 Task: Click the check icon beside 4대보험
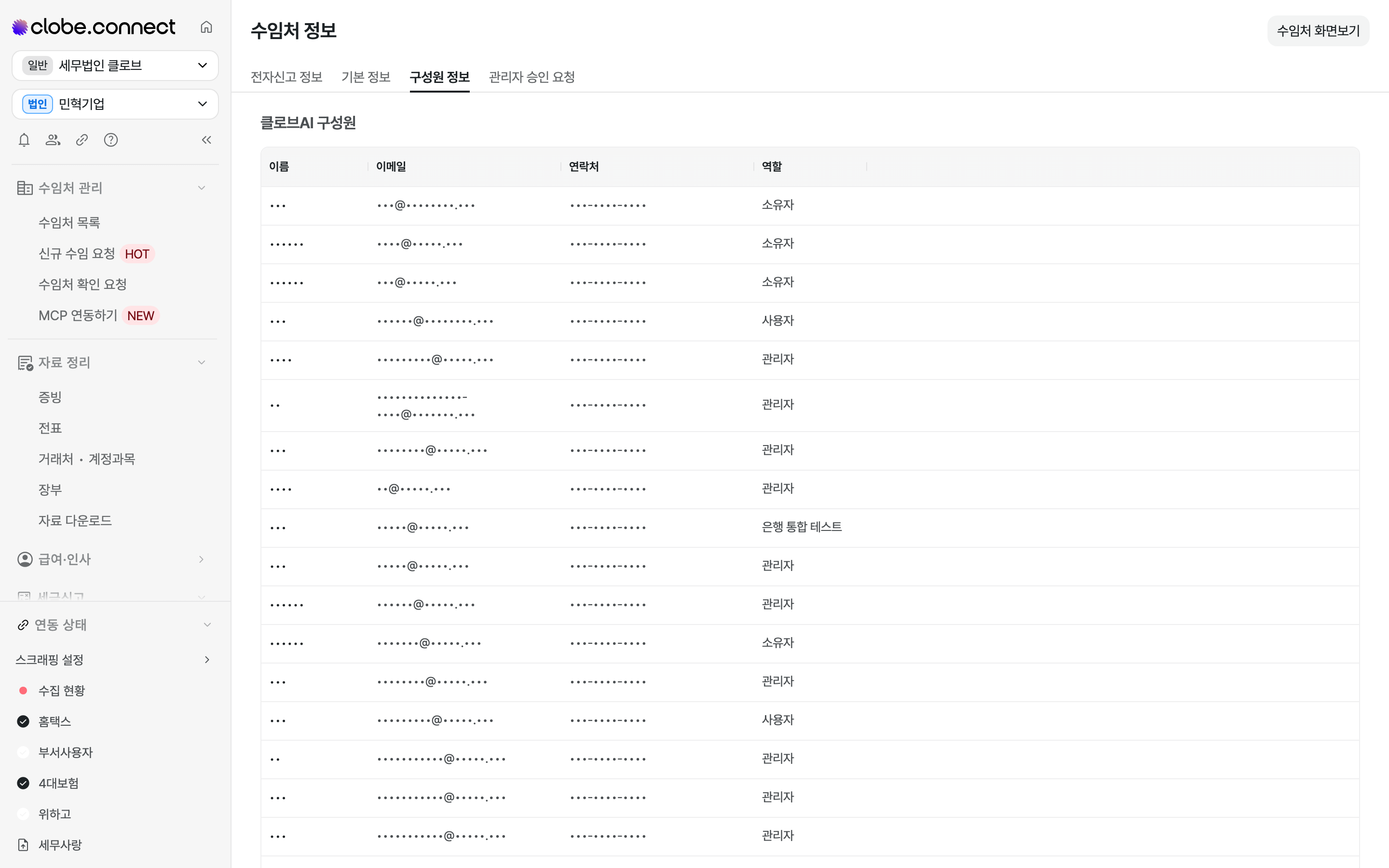[x=23, y=783]
